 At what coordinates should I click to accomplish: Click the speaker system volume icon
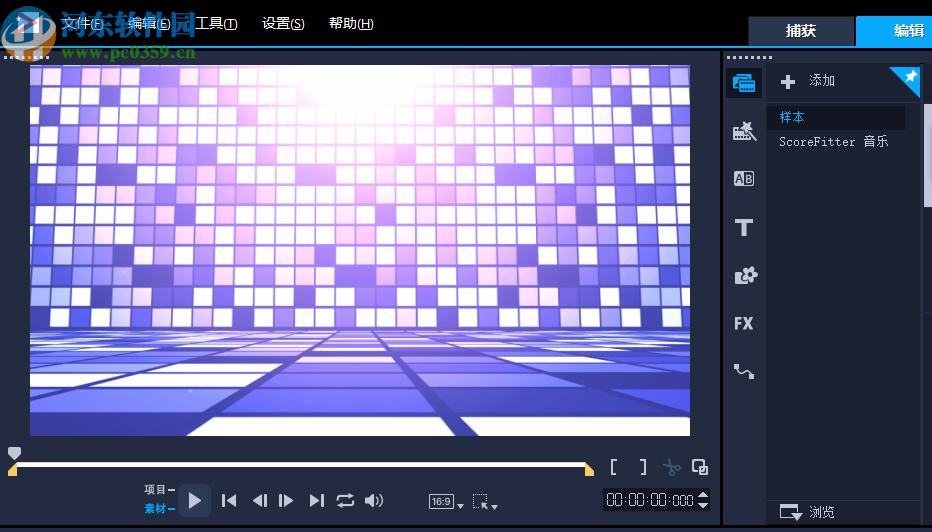pos(374,500)
